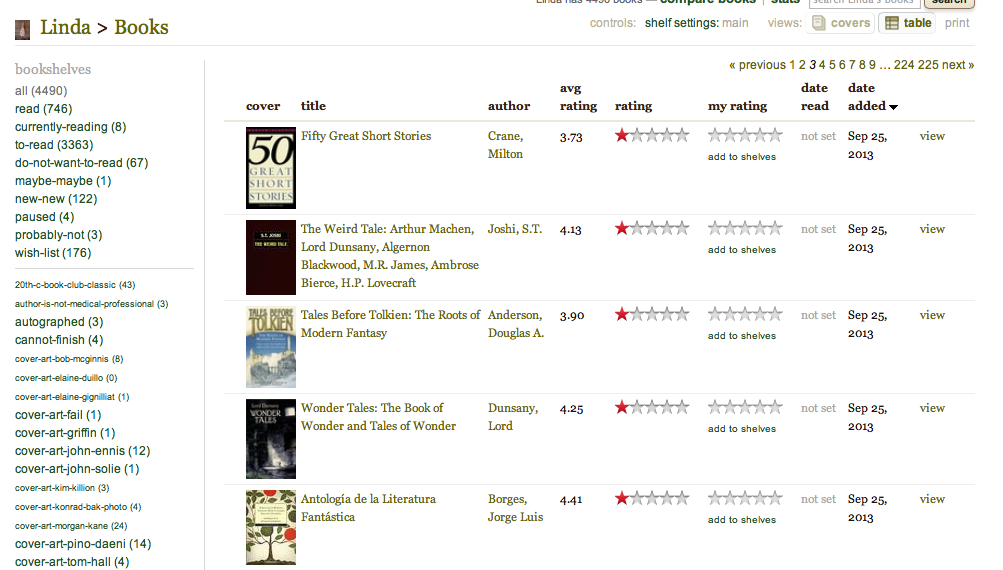Open the cover-art-pino-daeni (14) shelf
Viewport: 1003px width, 570px height.
[x=83, y=544]
